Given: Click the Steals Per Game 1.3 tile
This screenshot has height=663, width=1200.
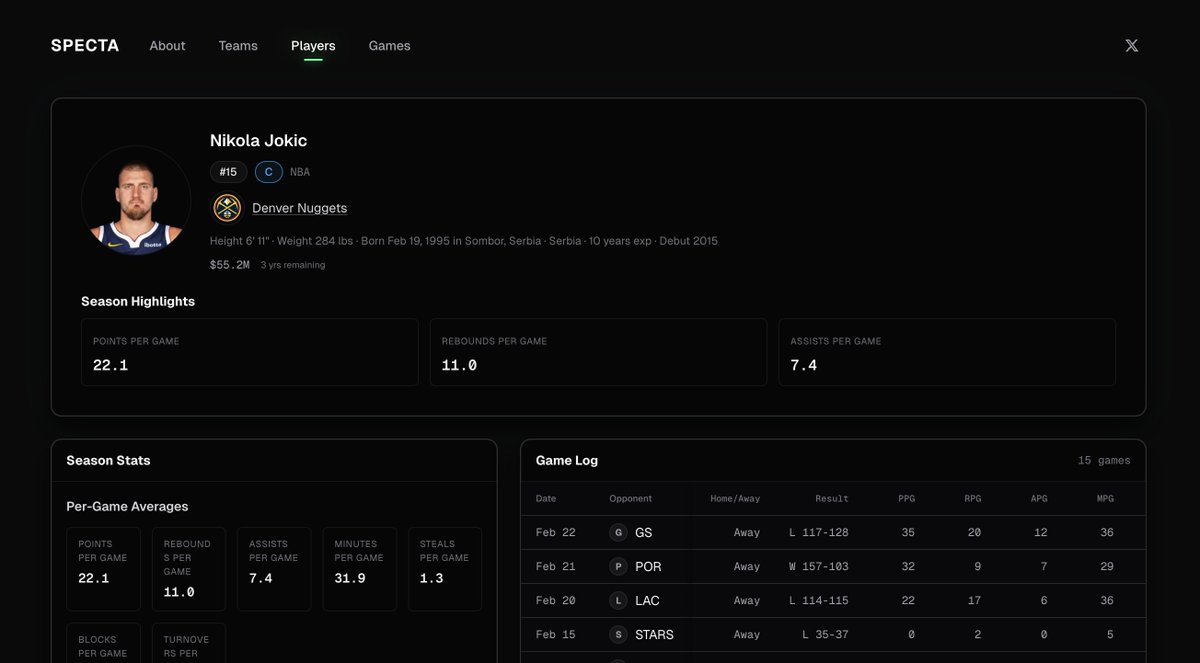Looking at the screenshot, I should tap(445, 569).
